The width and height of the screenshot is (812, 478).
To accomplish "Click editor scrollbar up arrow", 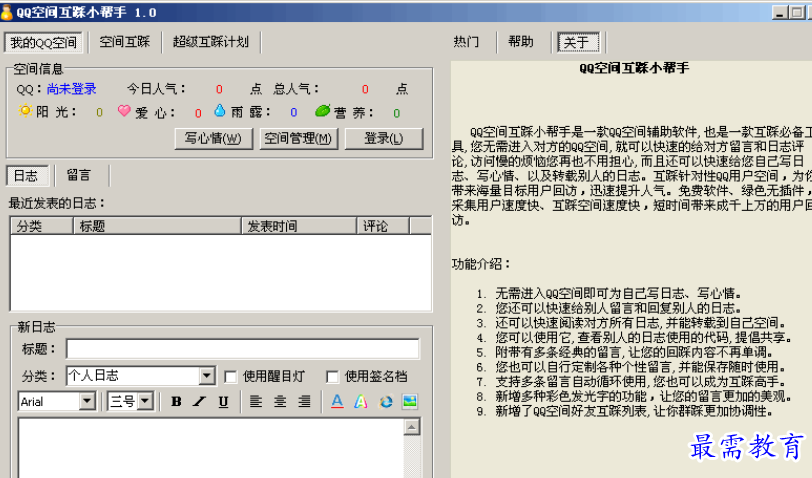I will tap(412, 427).
